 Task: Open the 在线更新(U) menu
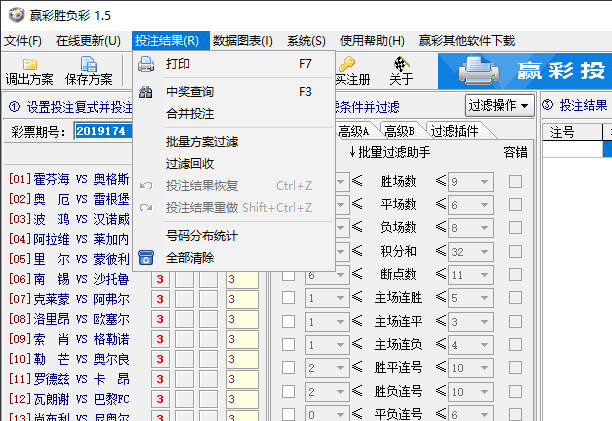pyautogui.click(x=88, y=41)
